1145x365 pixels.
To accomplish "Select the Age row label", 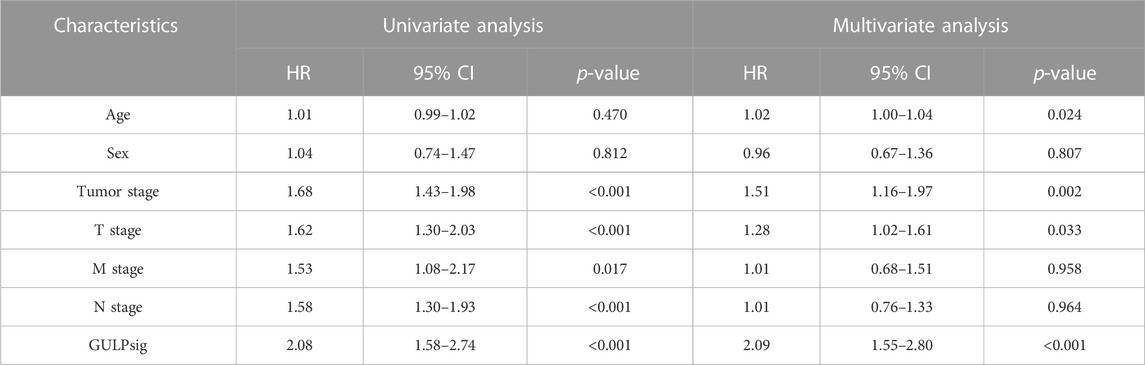I will click(x=118, y=114).
